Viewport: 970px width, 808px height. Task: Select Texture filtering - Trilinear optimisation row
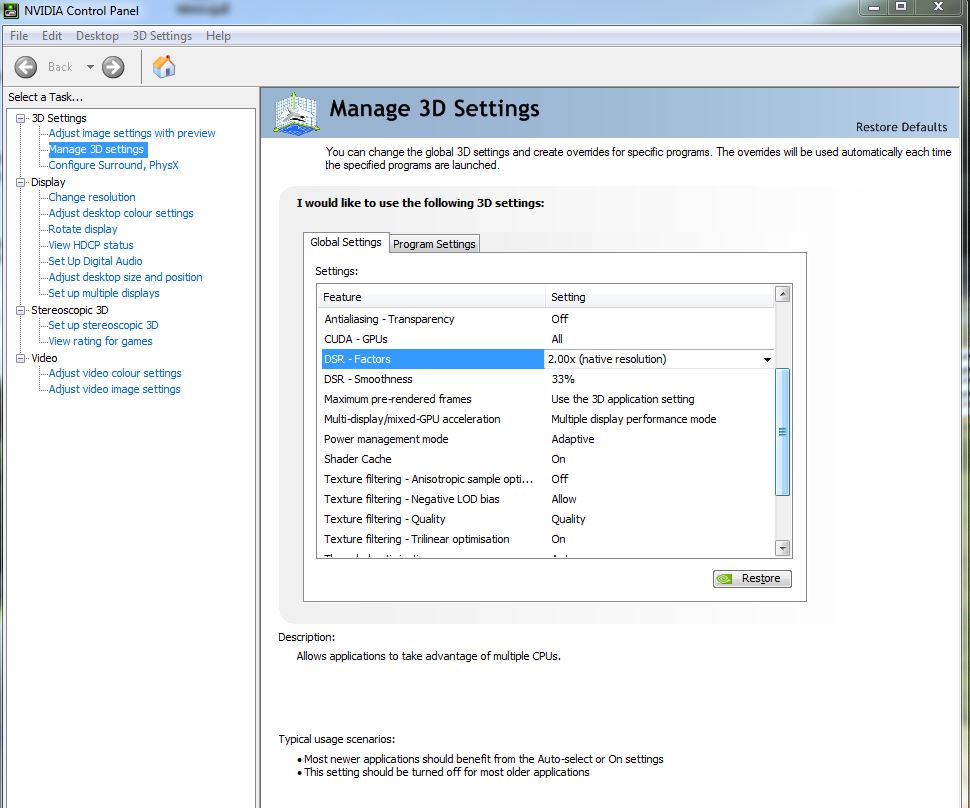547,539
